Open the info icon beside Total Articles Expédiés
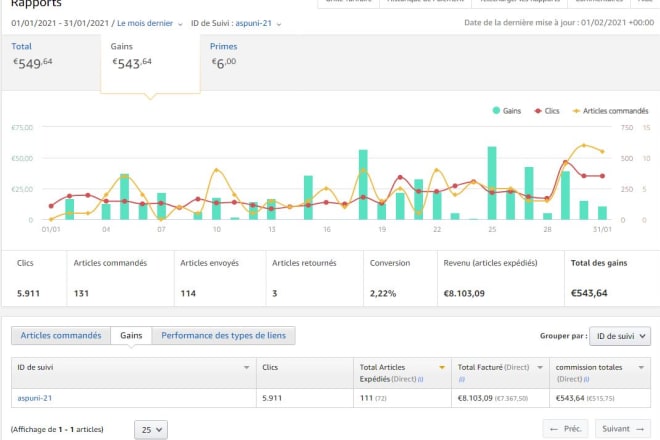 pos(420,379)
